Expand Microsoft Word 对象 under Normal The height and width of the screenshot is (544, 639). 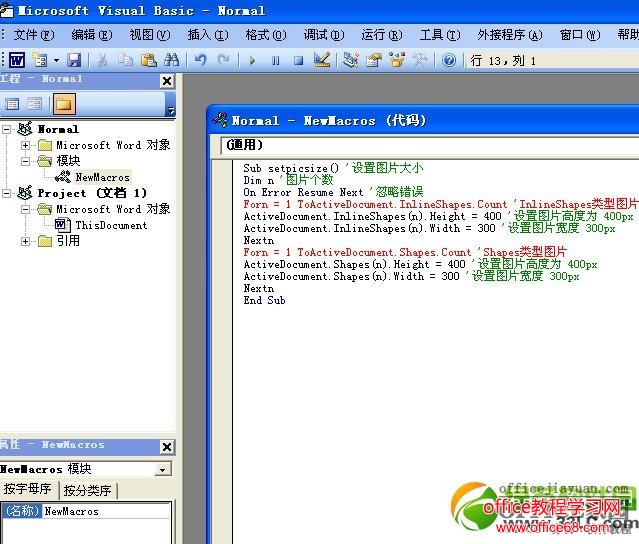[25, 145]
